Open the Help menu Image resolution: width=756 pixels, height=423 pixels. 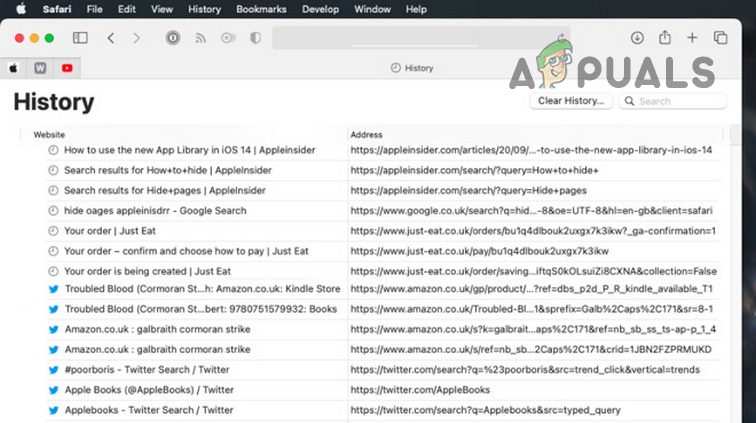[416, 9]
